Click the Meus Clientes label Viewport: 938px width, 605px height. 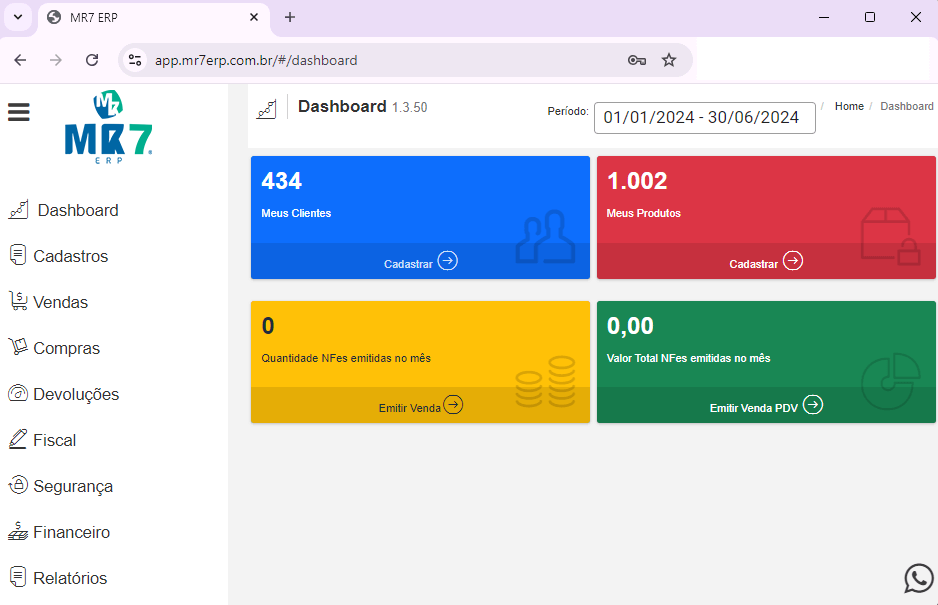point(296,213)
